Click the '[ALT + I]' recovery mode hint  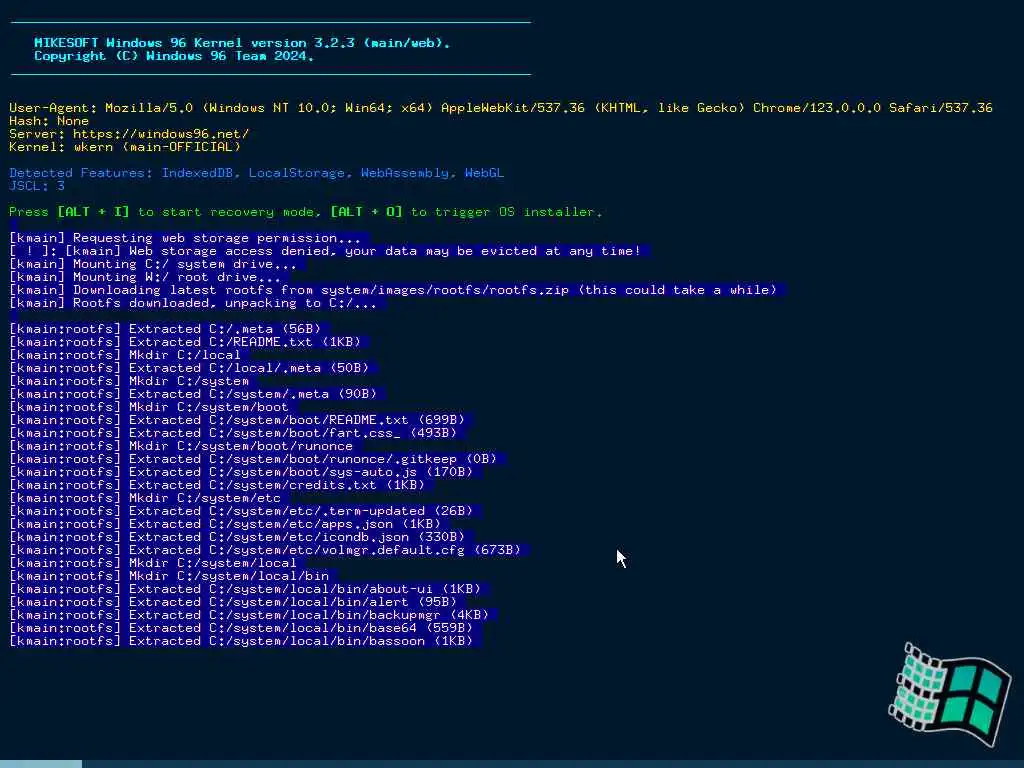(93, 212)
